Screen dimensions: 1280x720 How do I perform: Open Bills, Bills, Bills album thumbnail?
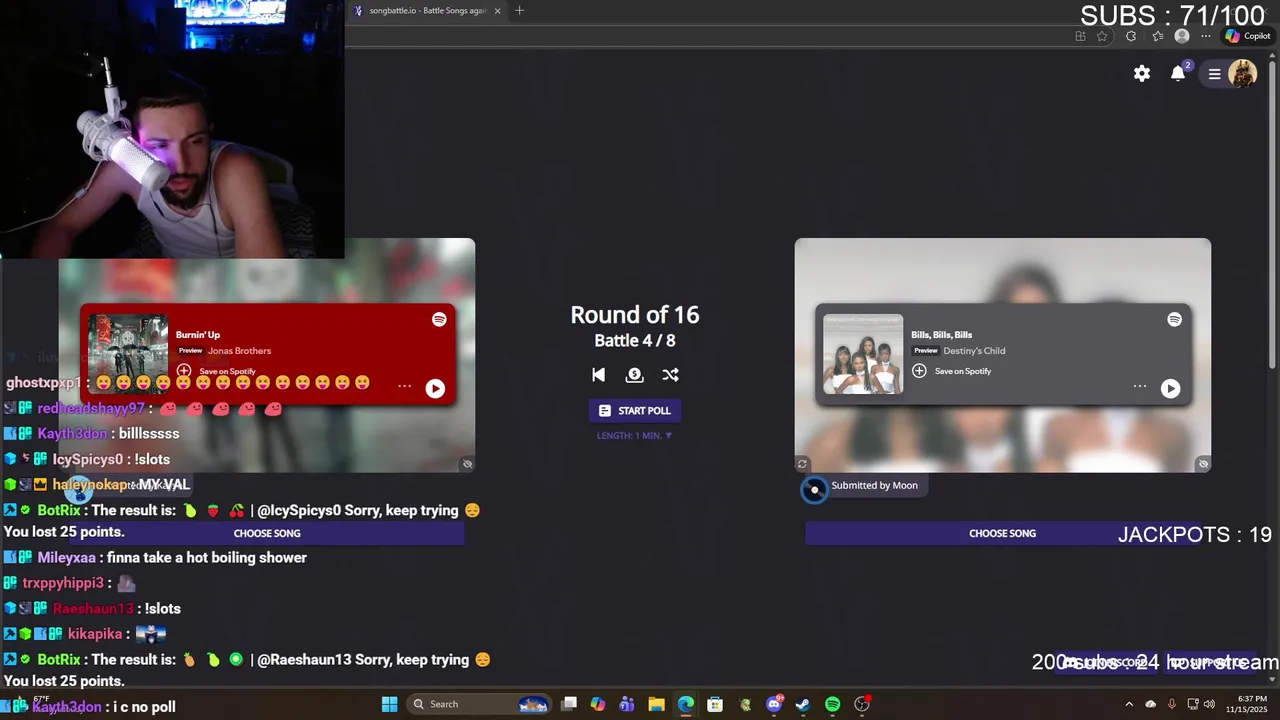click(x=863, y=355)
